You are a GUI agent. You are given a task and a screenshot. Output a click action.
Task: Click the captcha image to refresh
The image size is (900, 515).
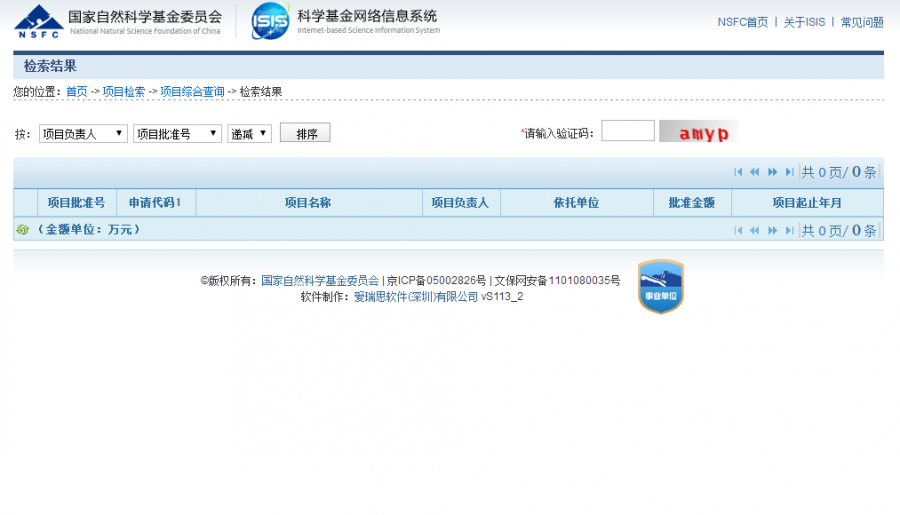[x=699, y=132]
